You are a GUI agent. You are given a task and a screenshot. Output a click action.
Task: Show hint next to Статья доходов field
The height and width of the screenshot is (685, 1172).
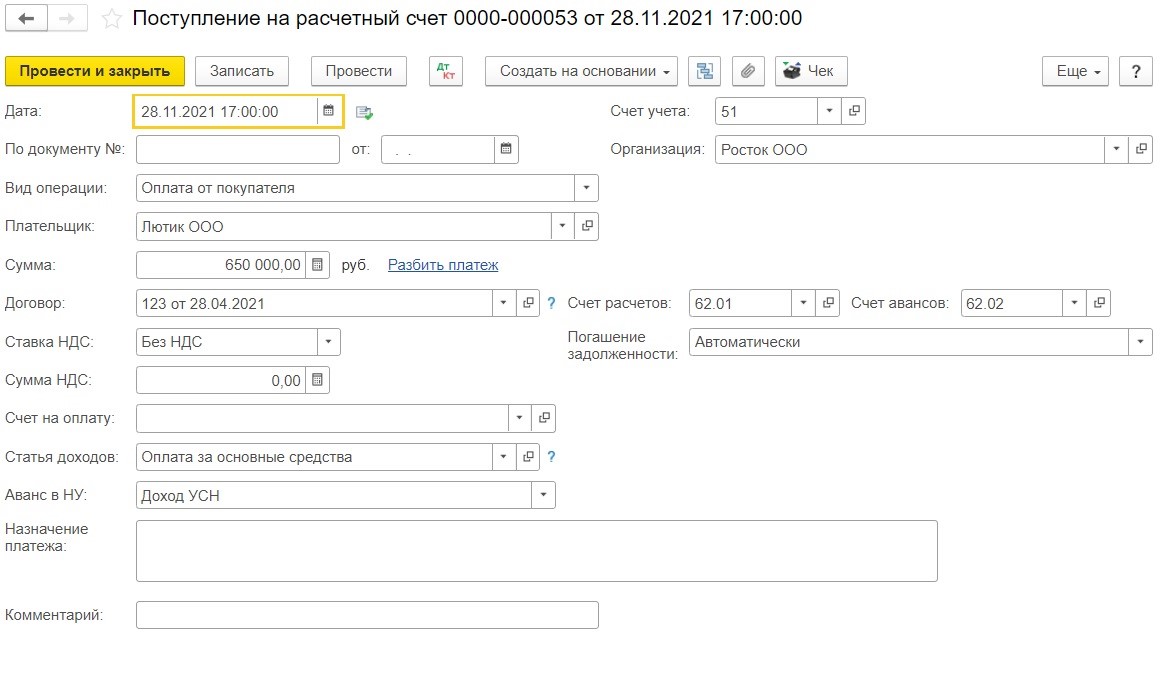coord(551,456)
